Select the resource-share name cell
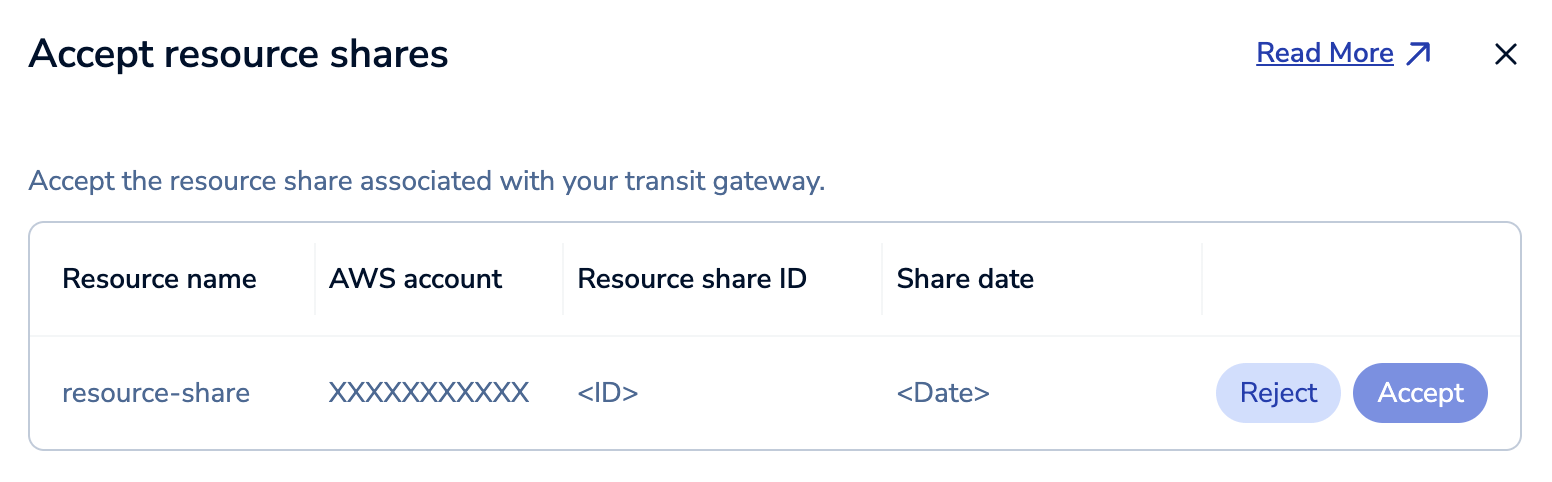The width and height of the screenshot is (1552, 482). coord(156,393)
